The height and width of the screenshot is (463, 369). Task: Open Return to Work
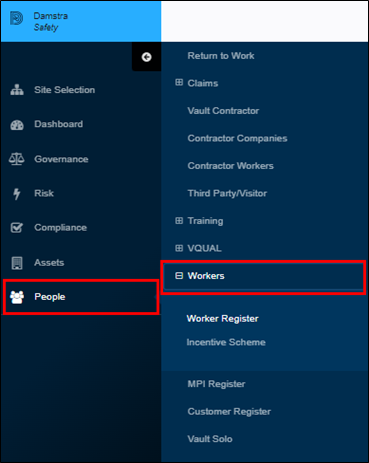(221, 56)
